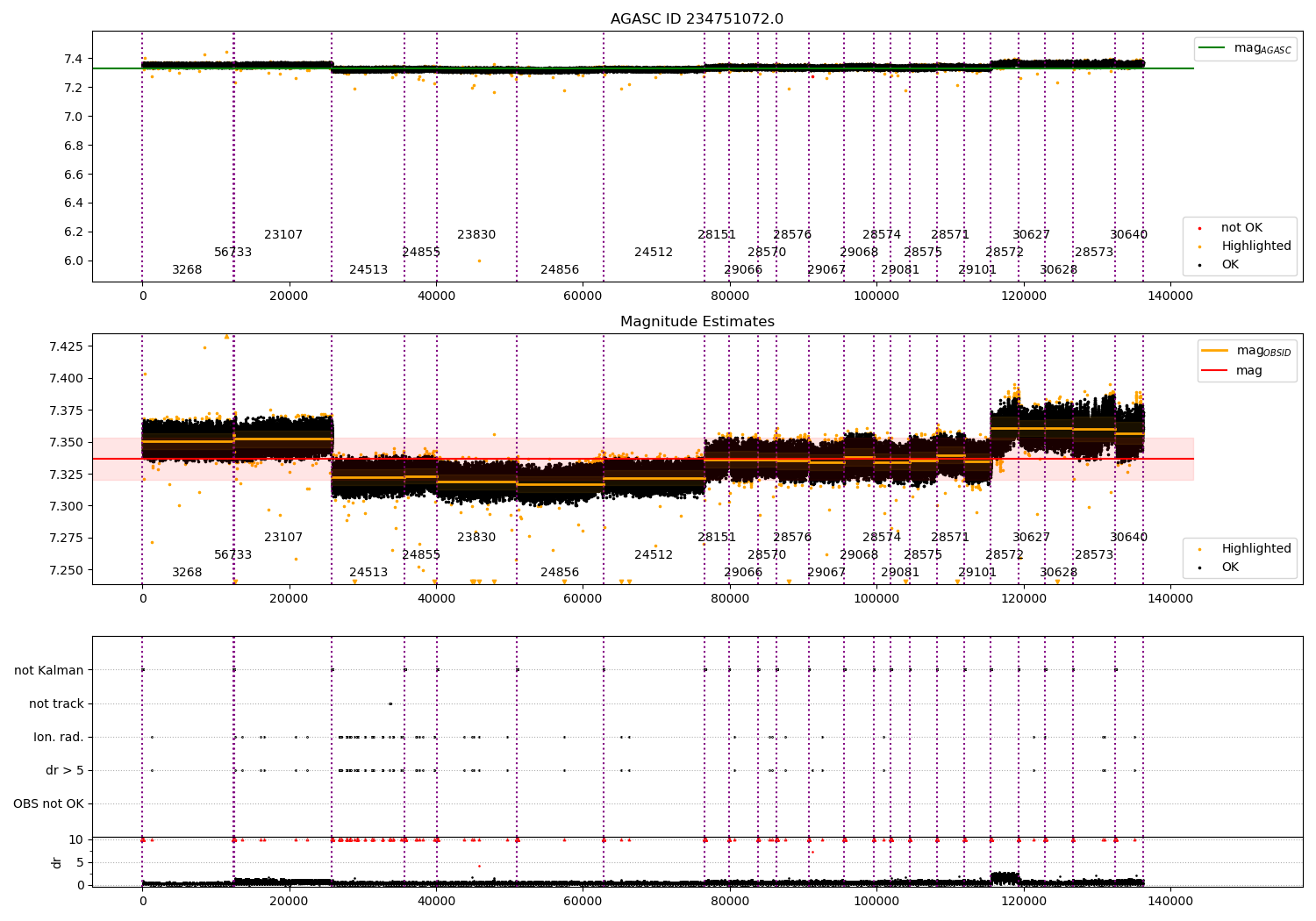The image size is (1316, 921).
Task: Click obsid label 24513 in the top plot
Action: tap(368, 270)
